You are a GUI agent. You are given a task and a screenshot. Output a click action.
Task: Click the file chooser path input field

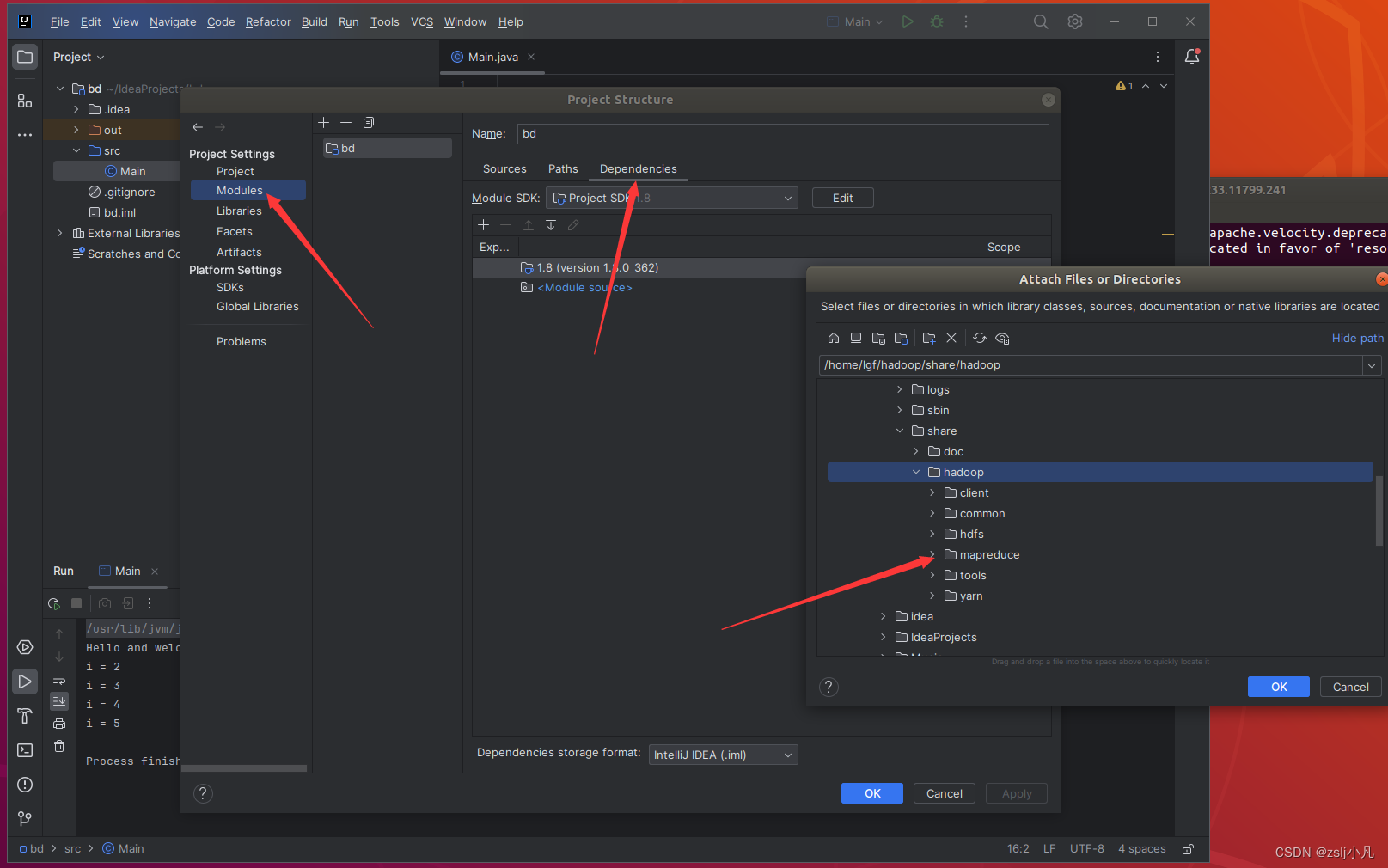click(1090, 365)
